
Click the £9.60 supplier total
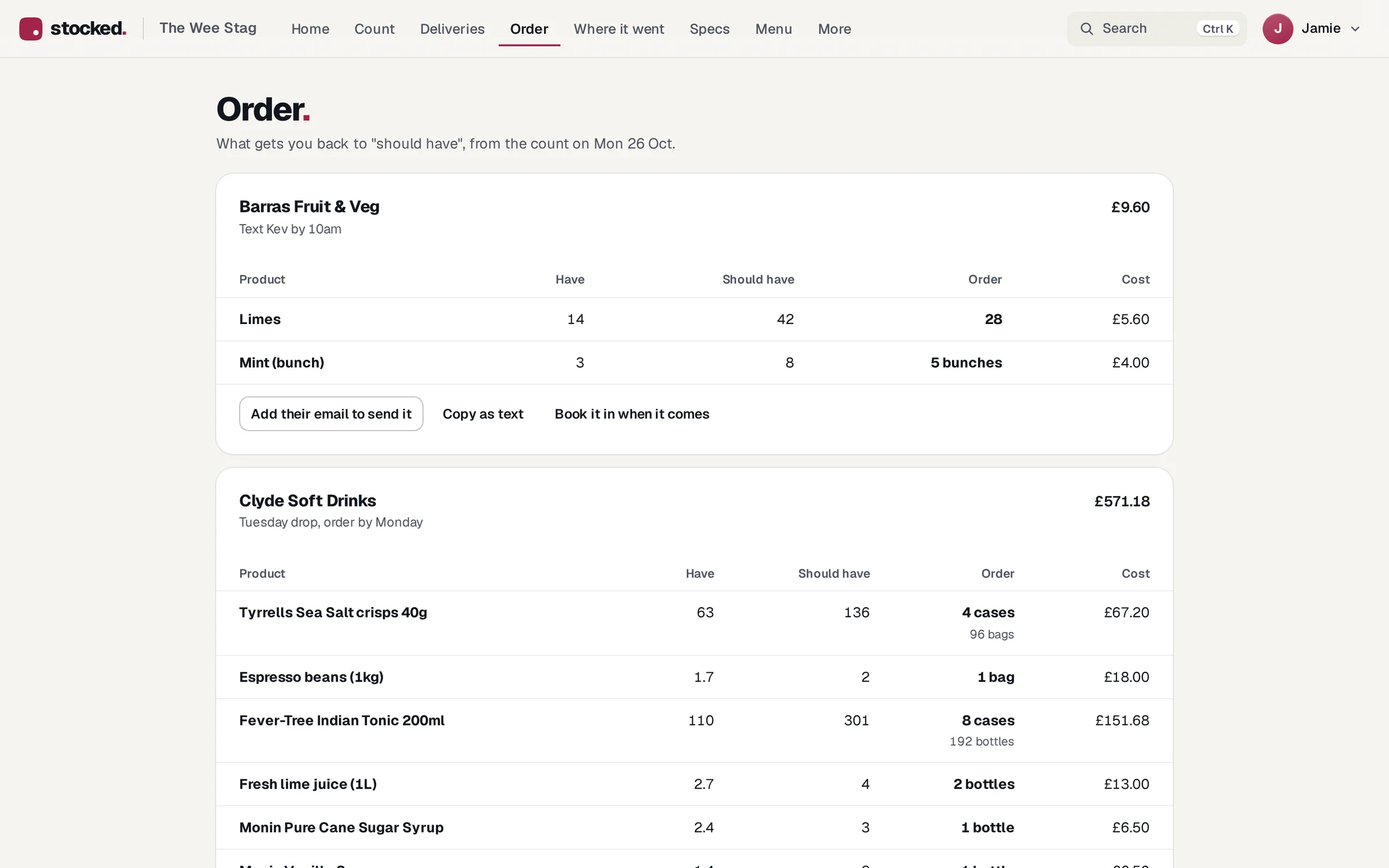pos(1130,207)
